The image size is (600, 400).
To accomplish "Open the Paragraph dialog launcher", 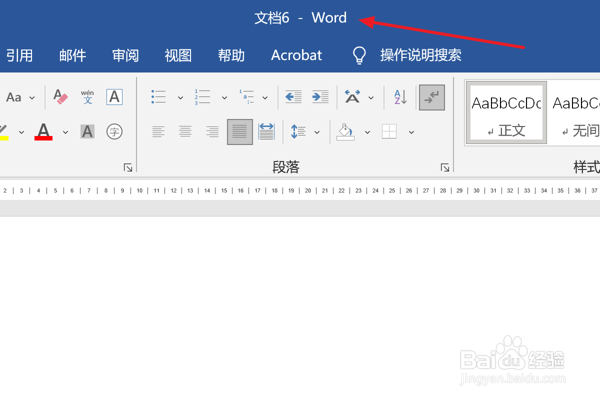I will pos(445,168).
